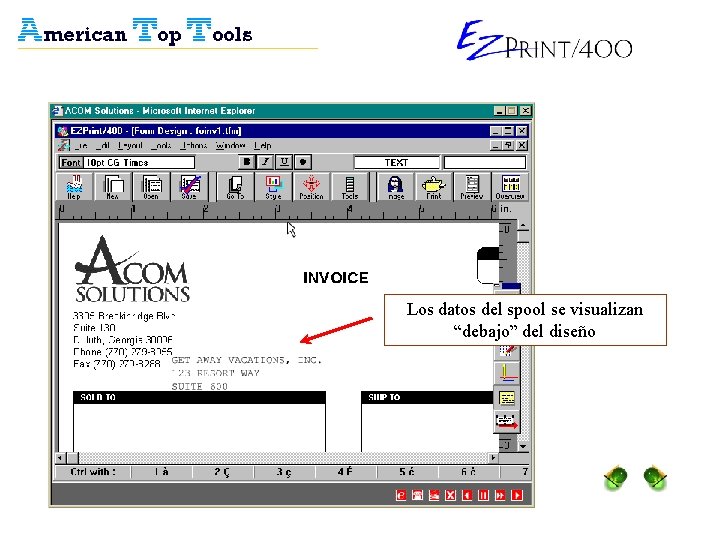Click the vertical scrollbar up arrow
The image size is (720, 540).
pos(523,226)
